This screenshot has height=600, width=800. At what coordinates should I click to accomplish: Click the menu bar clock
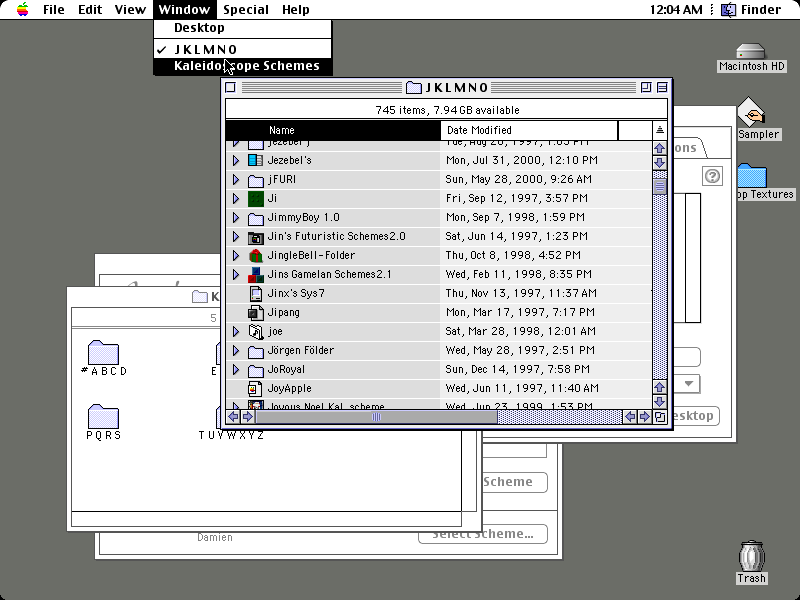[x=676, y=9]
